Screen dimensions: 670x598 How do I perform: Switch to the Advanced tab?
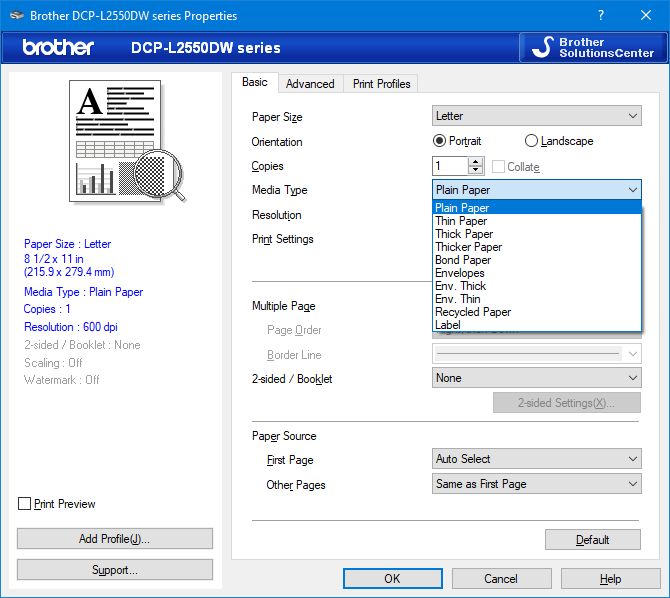pyautogui.click(x=310, y=84)
